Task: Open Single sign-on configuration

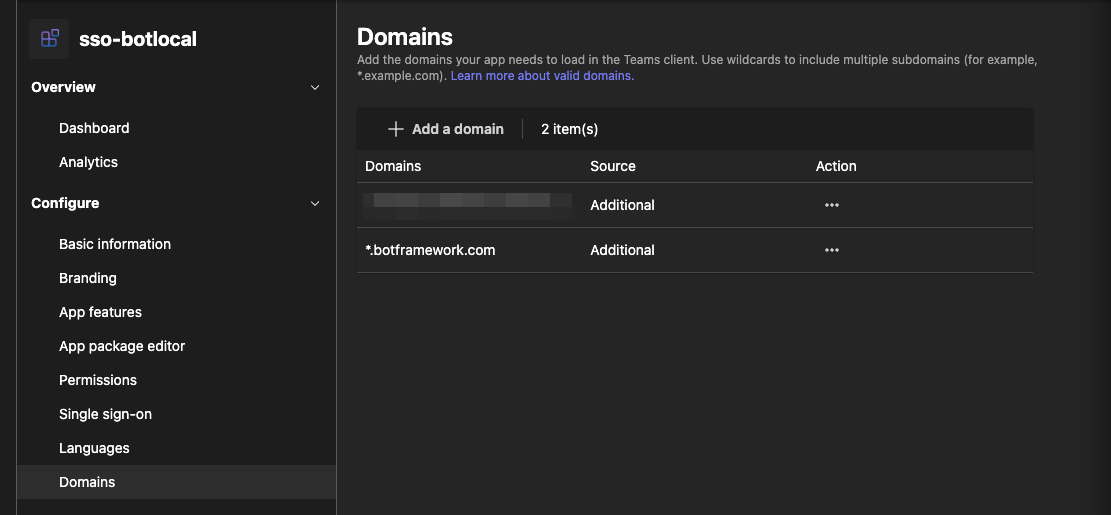Action: pyautogui.click(x=105, y=414)
